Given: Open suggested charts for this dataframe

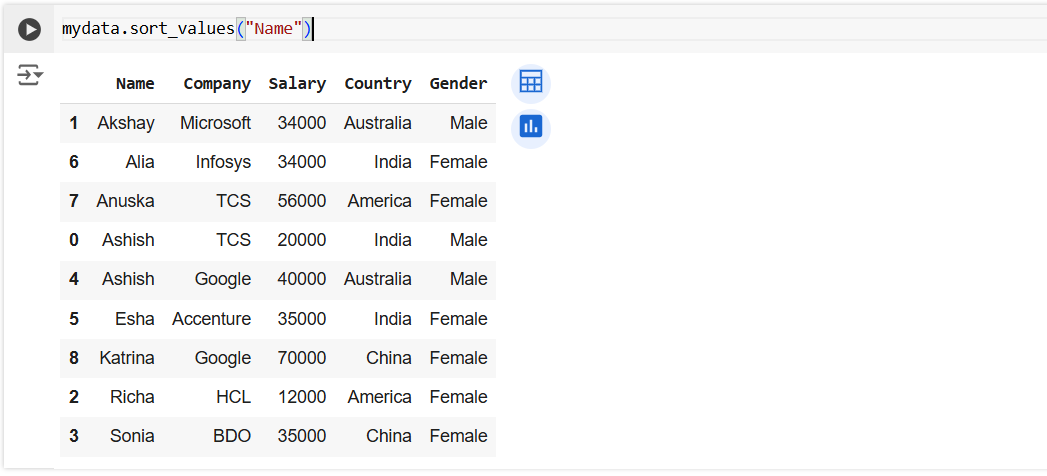Looking at the screenshot, I should (531, 128).
